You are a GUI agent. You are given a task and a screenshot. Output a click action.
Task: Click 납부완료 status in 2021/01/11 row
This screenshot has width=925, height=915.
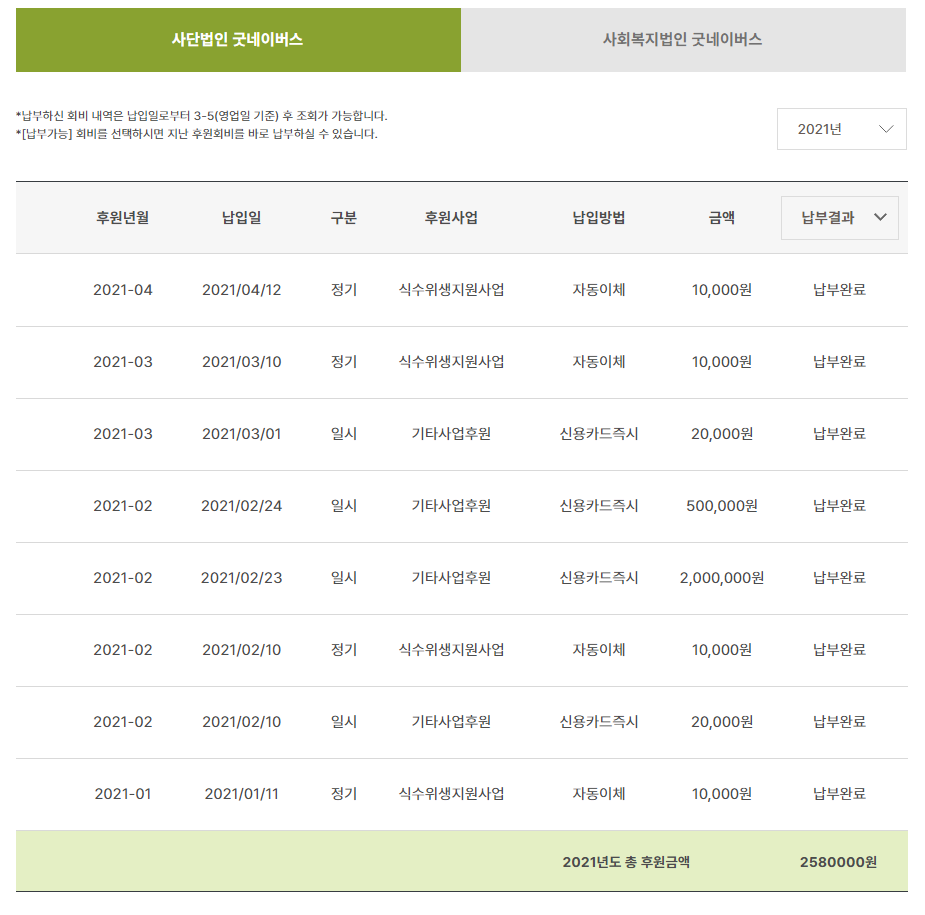pos(839,793)
